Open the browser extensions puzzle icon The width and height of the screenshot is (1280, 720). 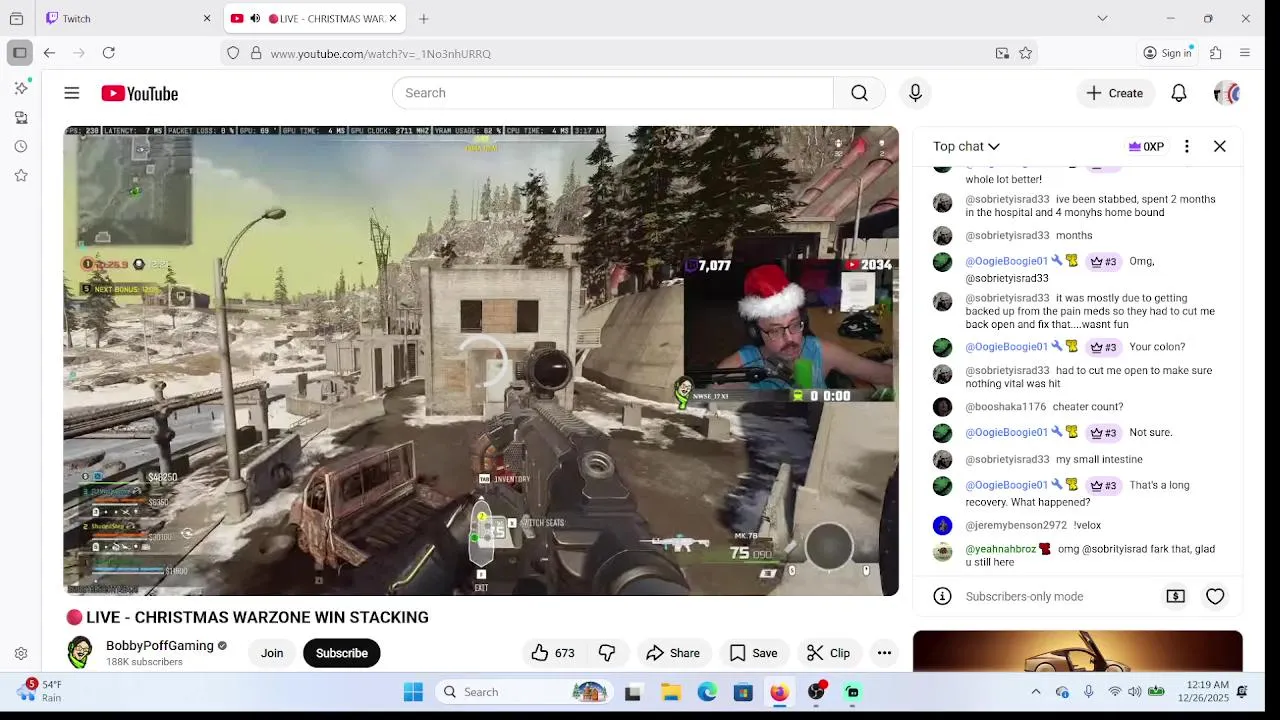[x=1216, y=53]
